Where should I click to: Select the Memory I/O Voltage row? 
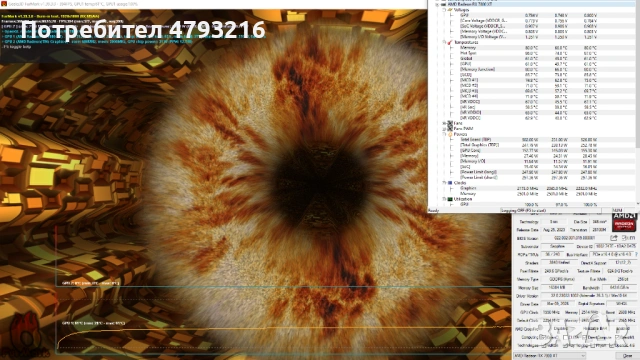coord(531,37)
